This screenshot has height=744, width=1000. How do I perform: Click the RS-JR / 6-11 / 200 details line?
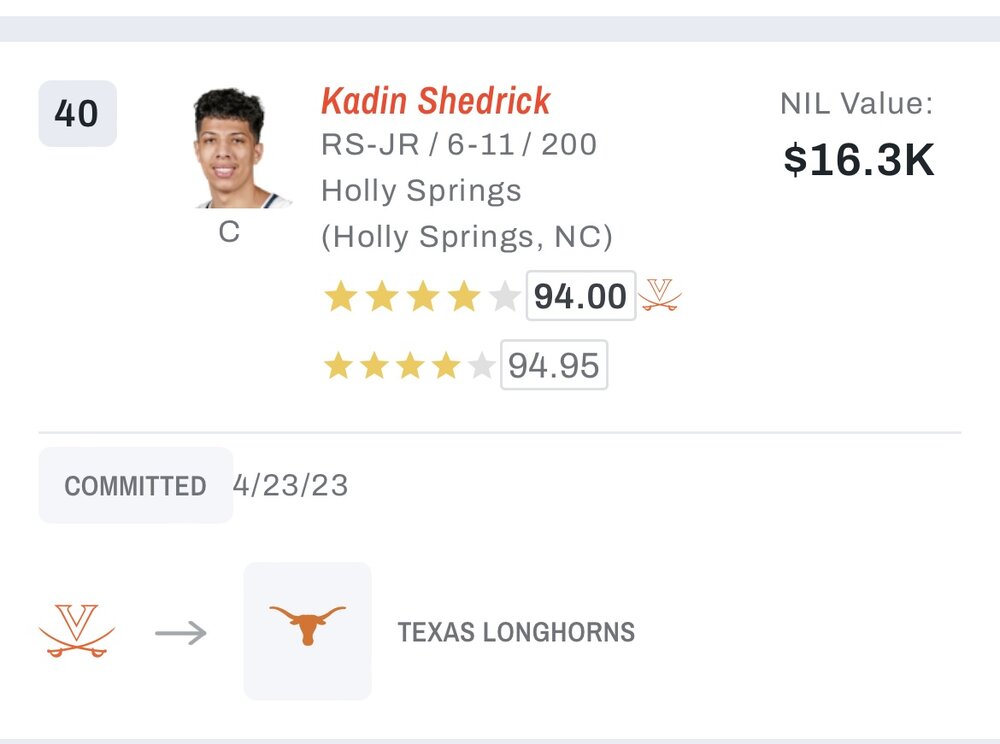458,145
